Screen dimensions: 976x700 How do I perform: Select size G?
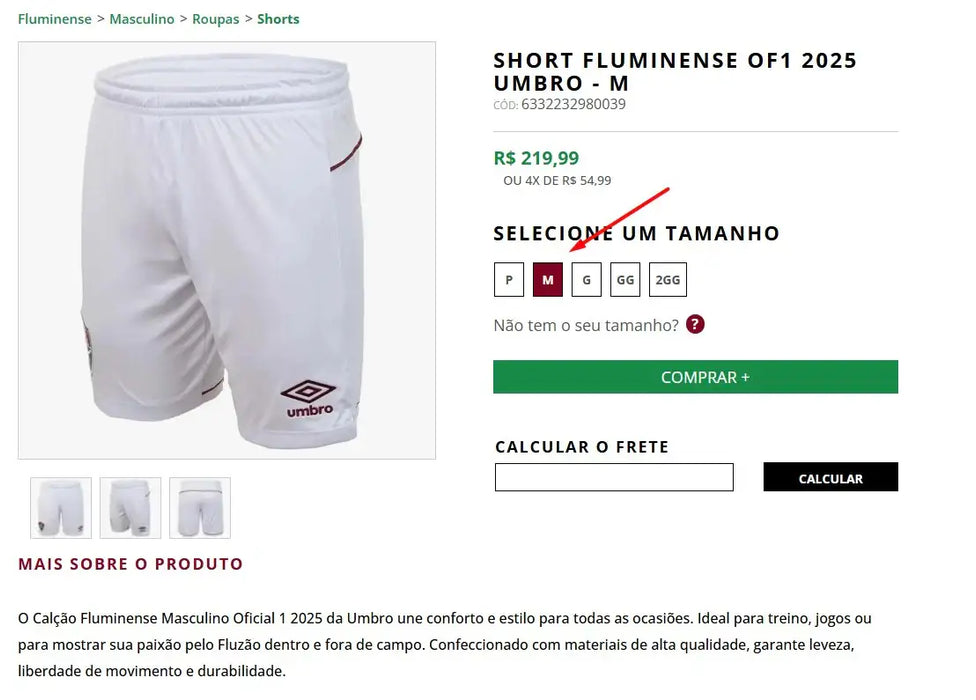(x=586, y=280)
